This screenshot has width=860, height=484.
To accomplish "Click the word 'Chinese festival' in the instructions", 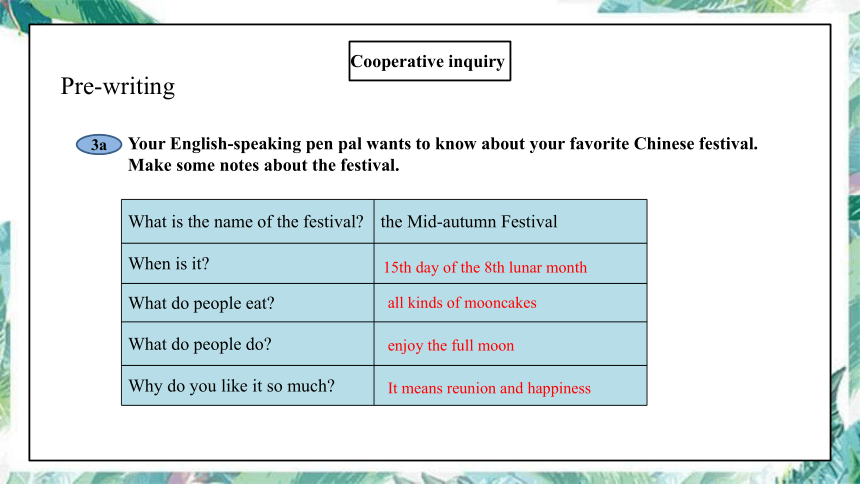I will pyautogui.click(x=695, y=144).
